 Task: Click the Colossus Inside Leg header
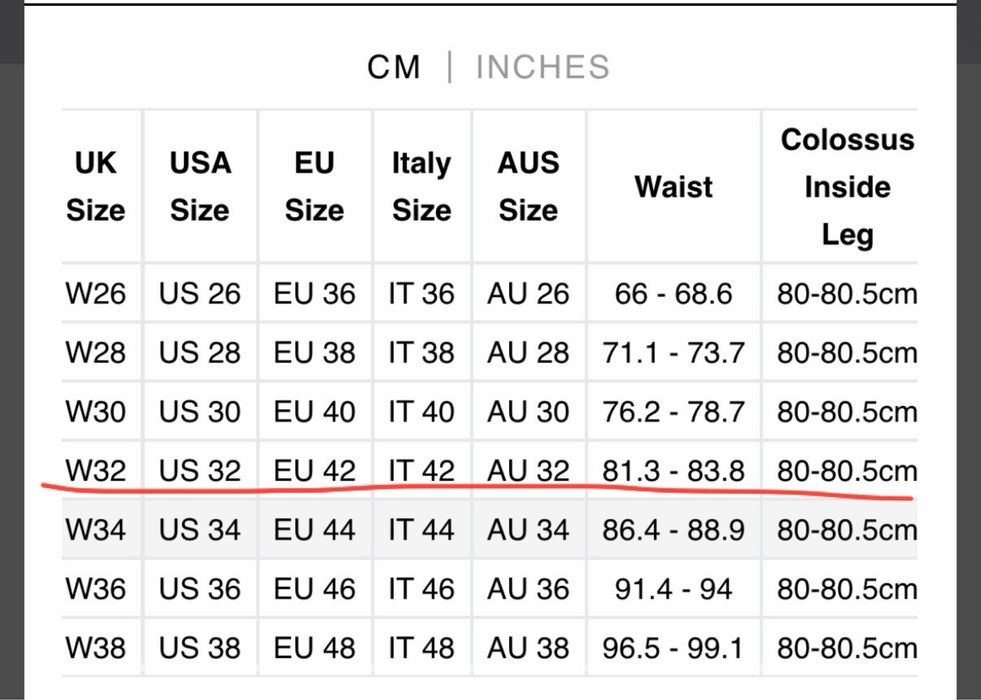pyautogui.click(x=847, y=186)
